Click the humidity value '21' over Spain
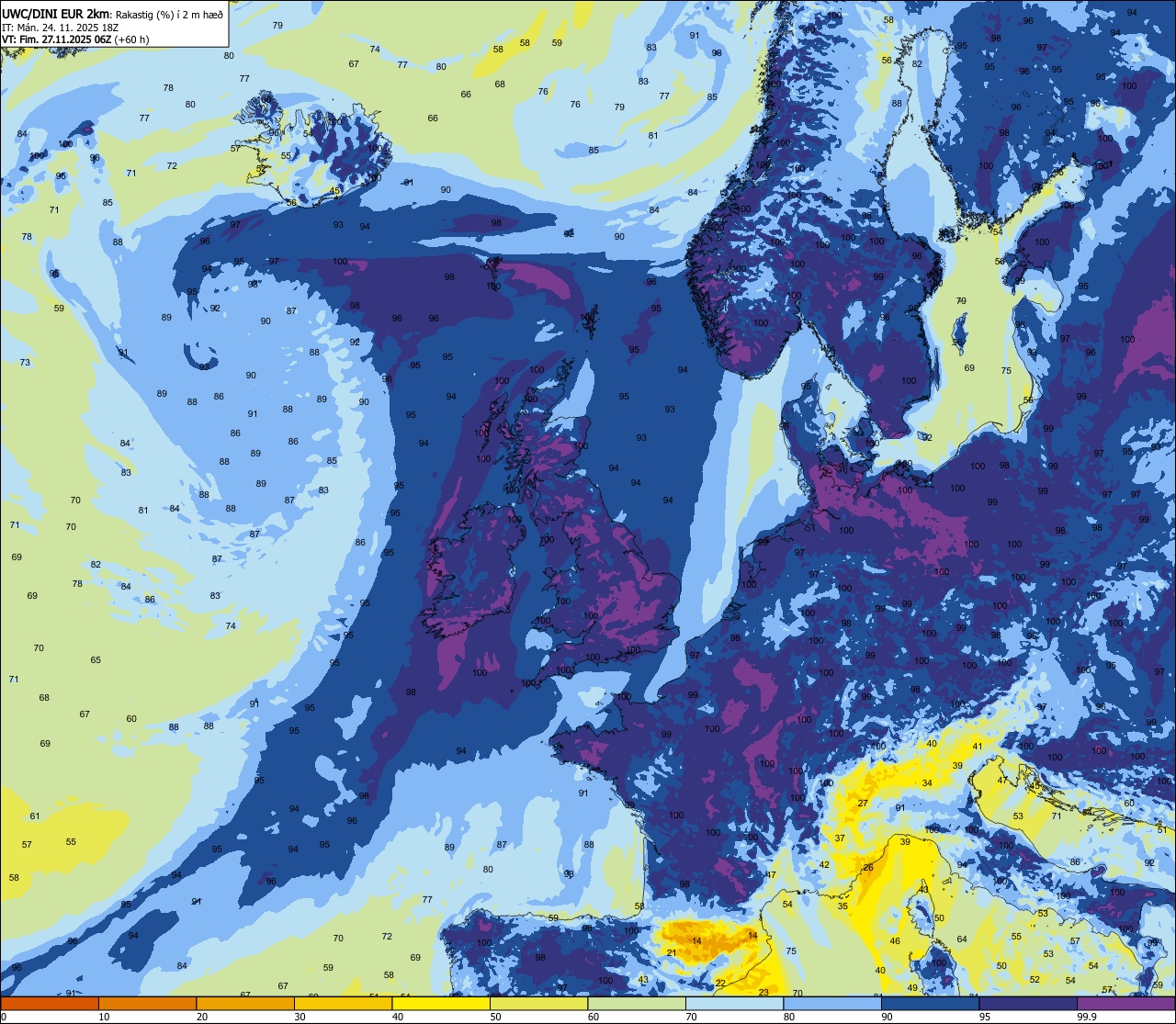 point(672,953)
